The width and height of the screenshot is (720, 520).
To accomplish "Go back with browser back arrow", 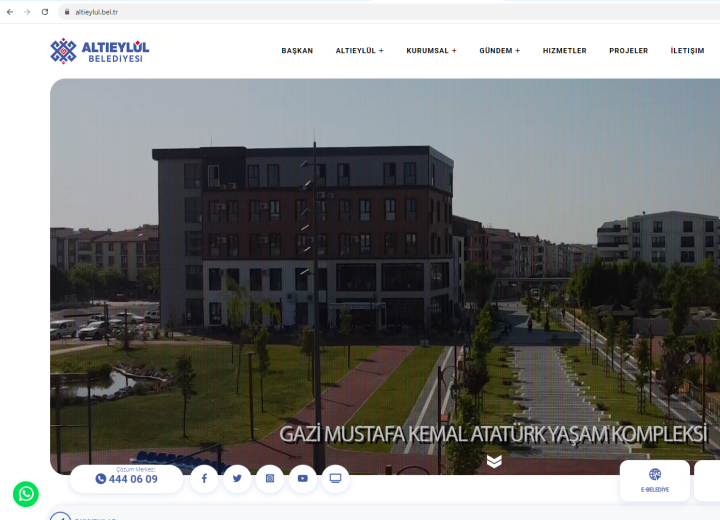I will [10, 12].
